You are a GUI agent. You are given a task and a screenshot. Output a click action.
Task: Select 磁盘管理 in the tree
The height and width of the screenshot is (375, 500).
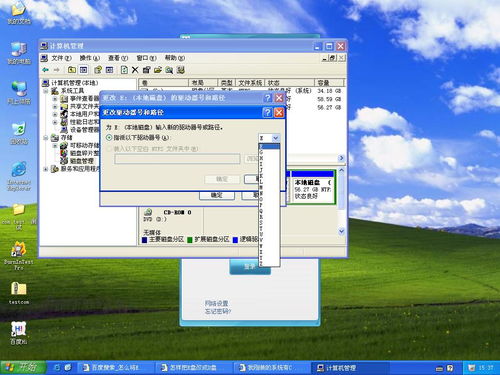(81, 161)
